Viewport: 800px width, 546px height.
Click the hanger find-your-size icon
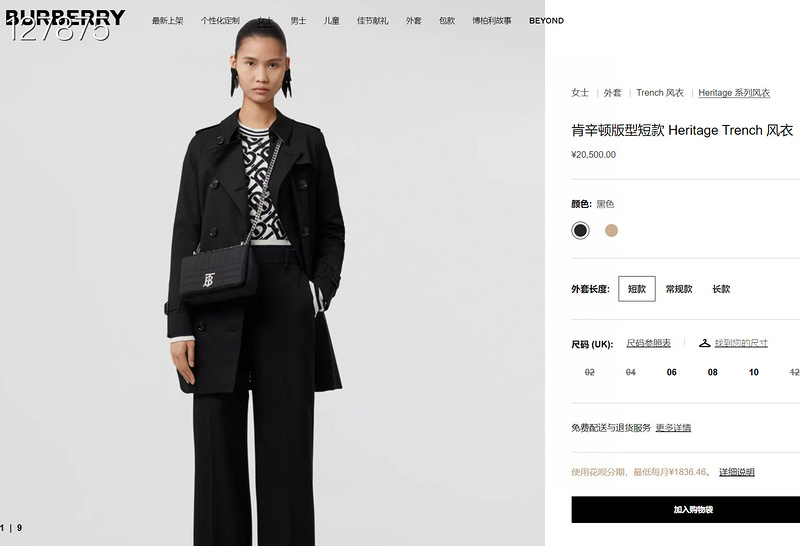tap(705, 343)
